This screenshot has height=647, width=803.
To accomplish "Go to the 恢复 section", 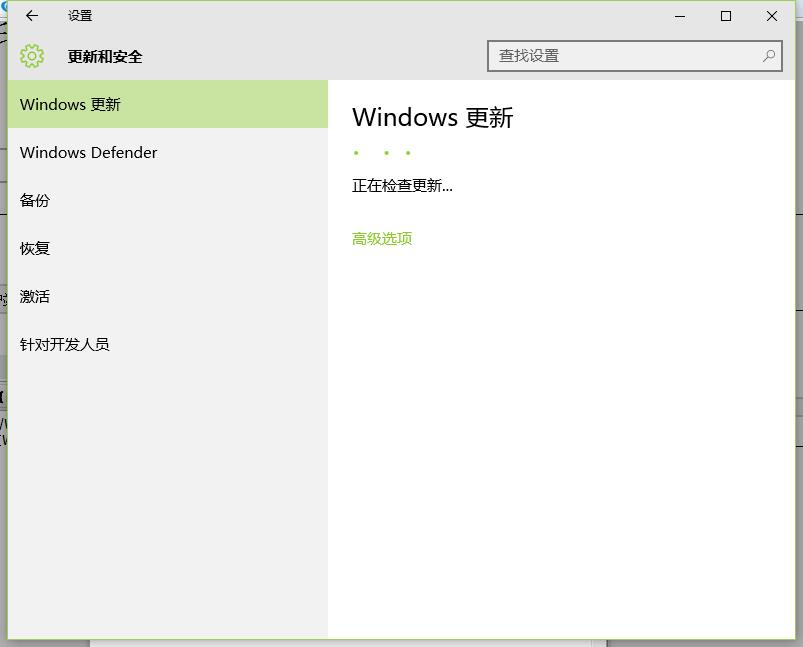I will click(35, 248).
